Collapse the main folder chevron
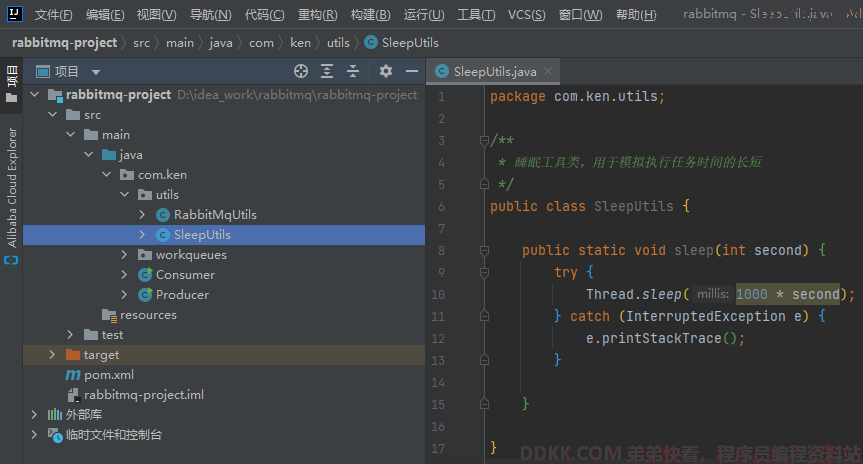 (x=70, y=134)
